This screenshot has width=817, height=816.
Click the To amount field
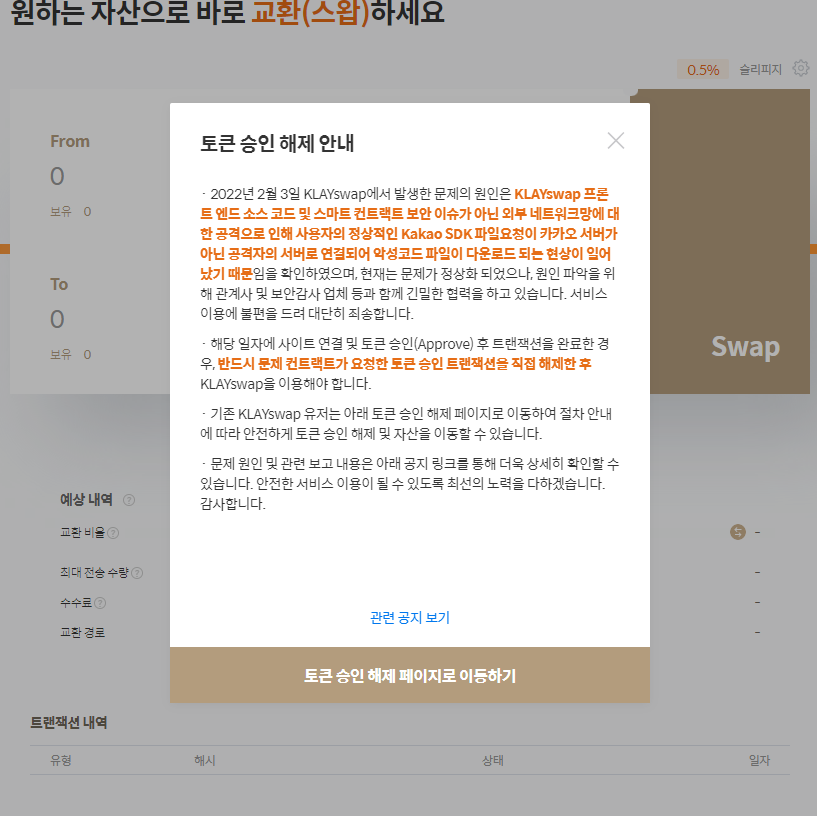(x=57, y=319)
